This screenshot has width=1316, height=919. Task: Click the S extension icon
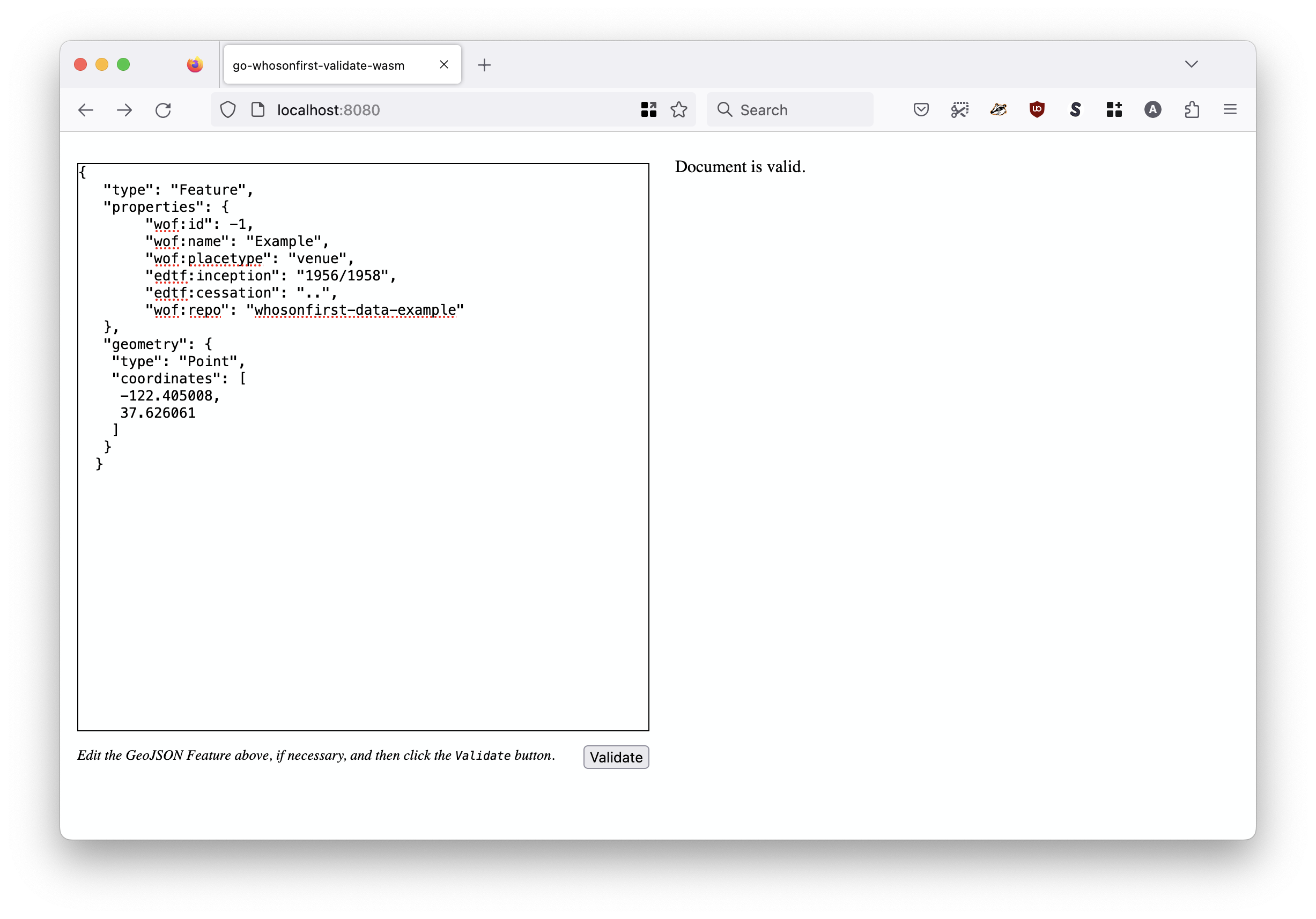(x=1075, y=109)
